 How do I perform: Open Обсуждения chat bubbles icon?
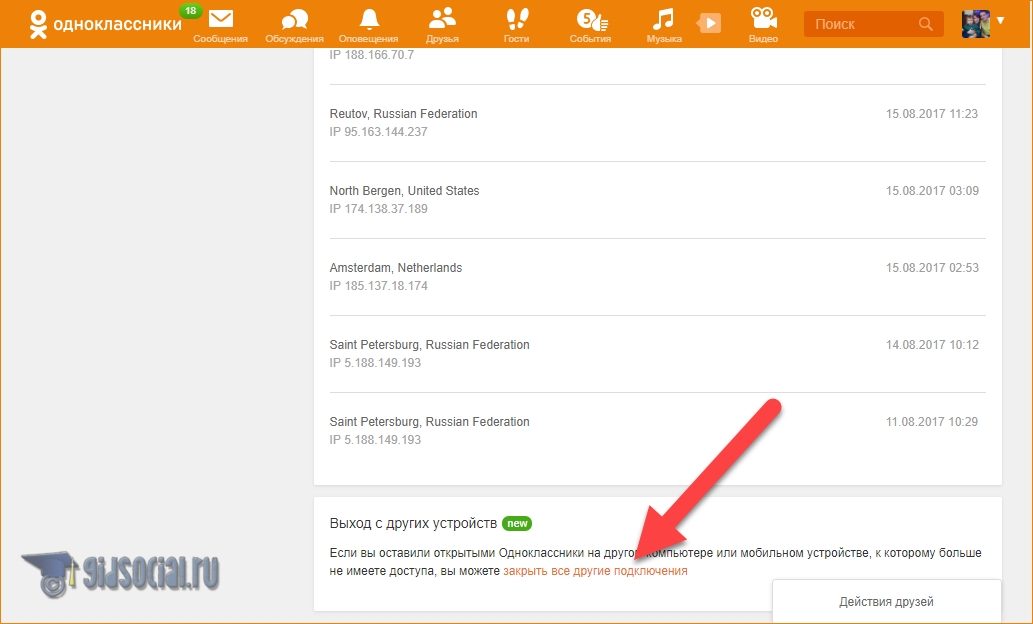294,19
